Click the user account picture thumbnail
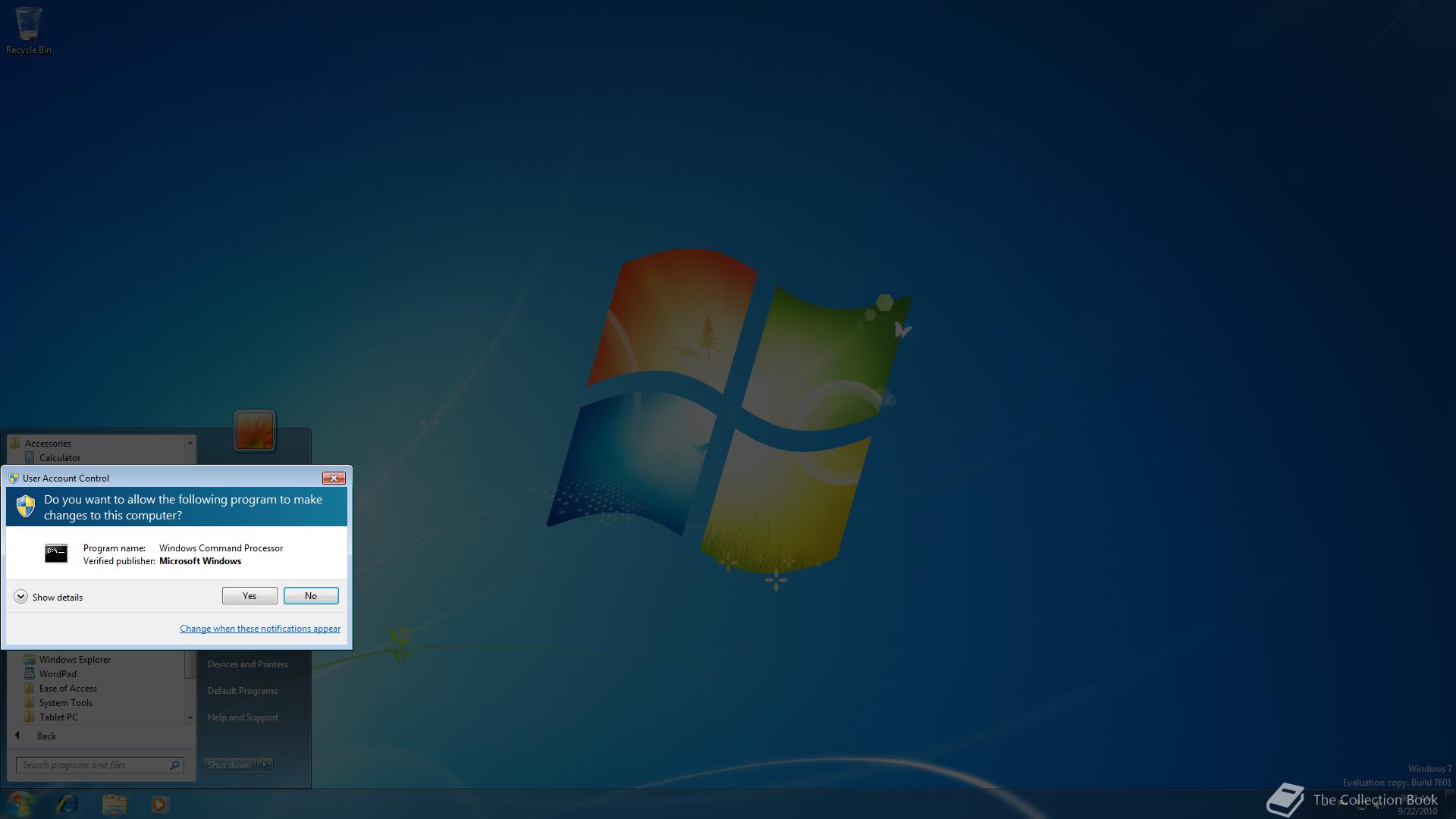This screenshot has width=1456, height=819. 255,431
